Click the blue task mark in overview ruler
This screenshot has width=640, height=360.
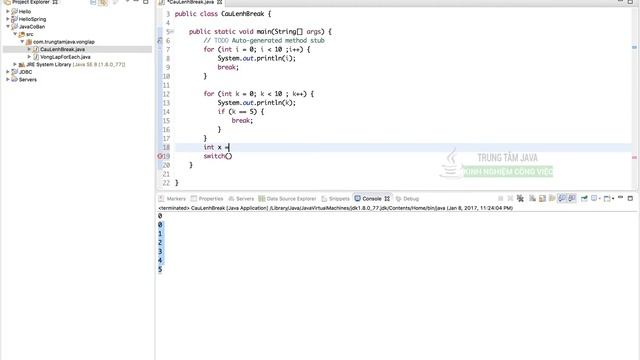pos(634,47)
